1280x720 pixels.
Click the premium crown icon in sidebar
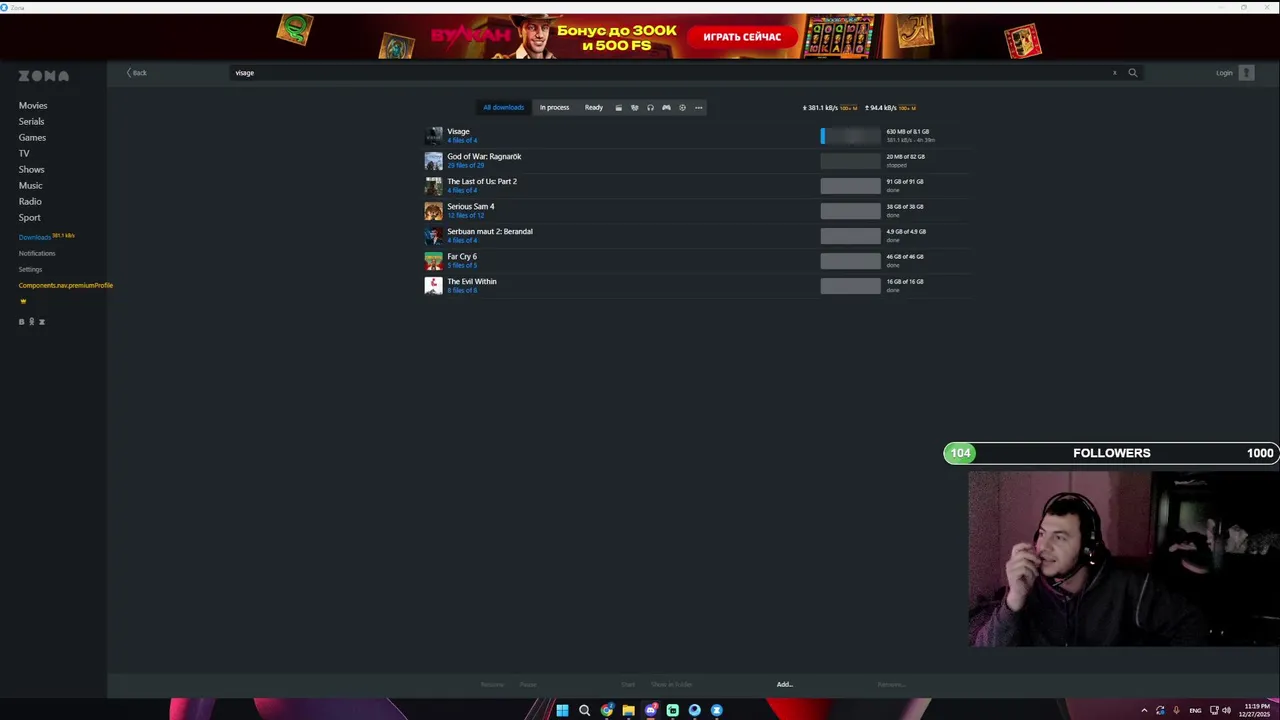pos(23,301)
